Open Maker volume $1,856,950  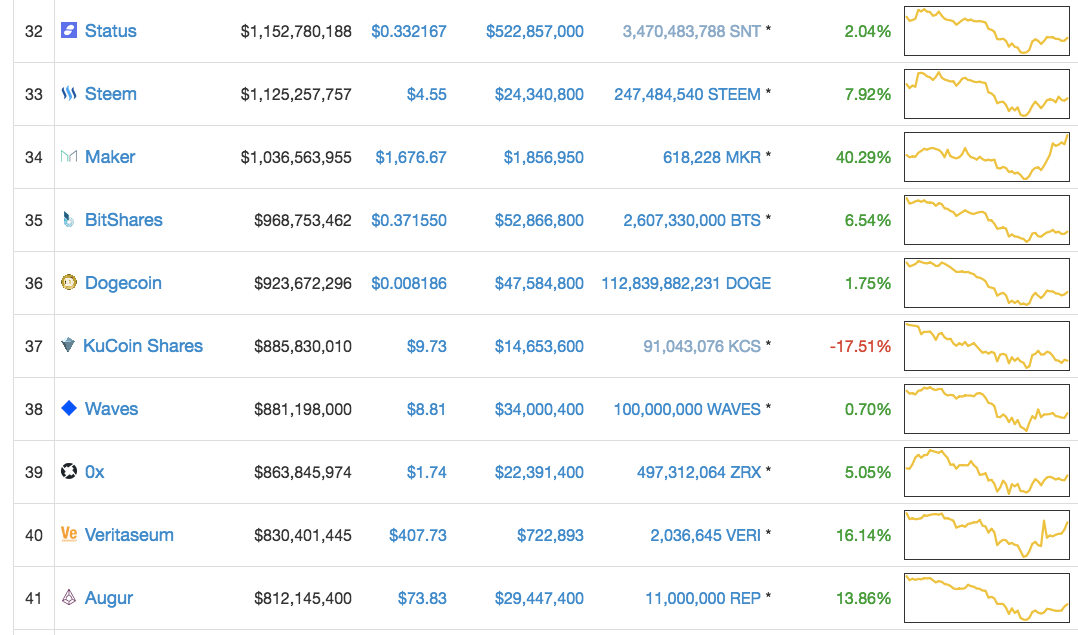click(x=544, y=157)
